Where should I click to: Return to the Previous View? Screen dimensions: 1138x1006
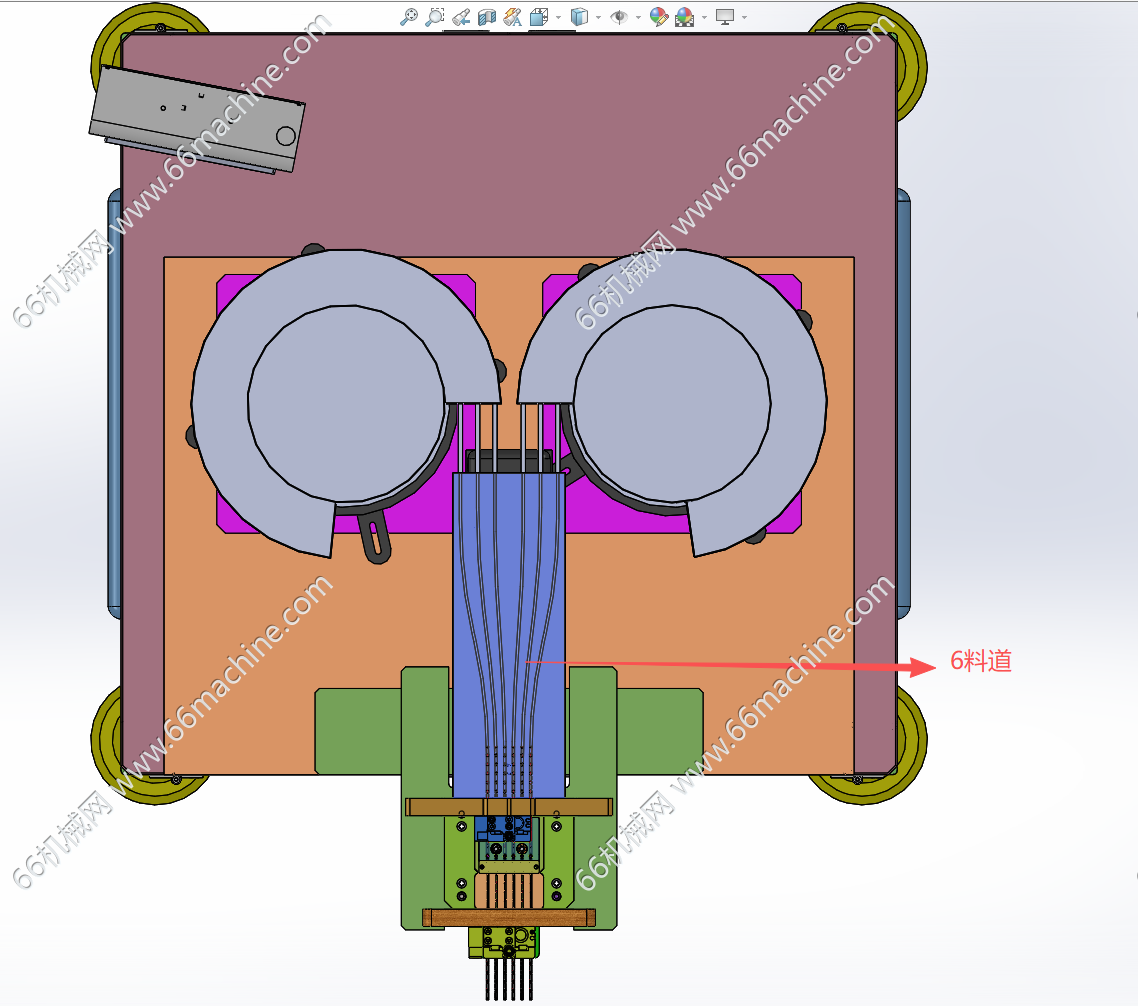point(460,17)
